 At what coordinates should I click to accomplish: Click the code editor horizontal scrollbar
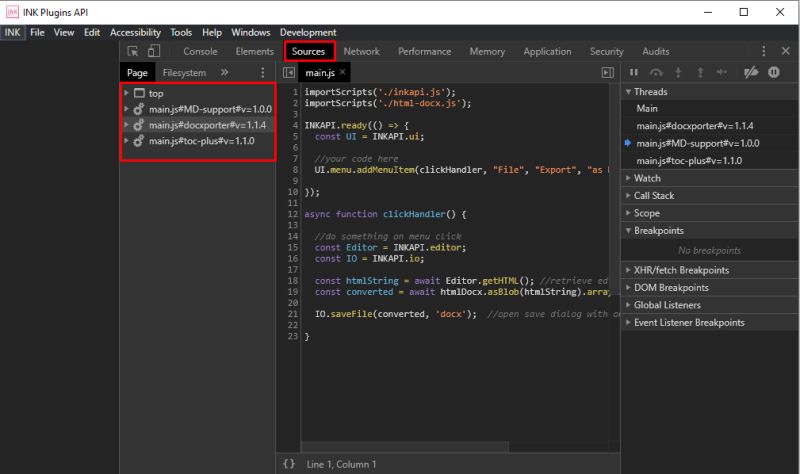pyautogui.click(x=406, y=447)
